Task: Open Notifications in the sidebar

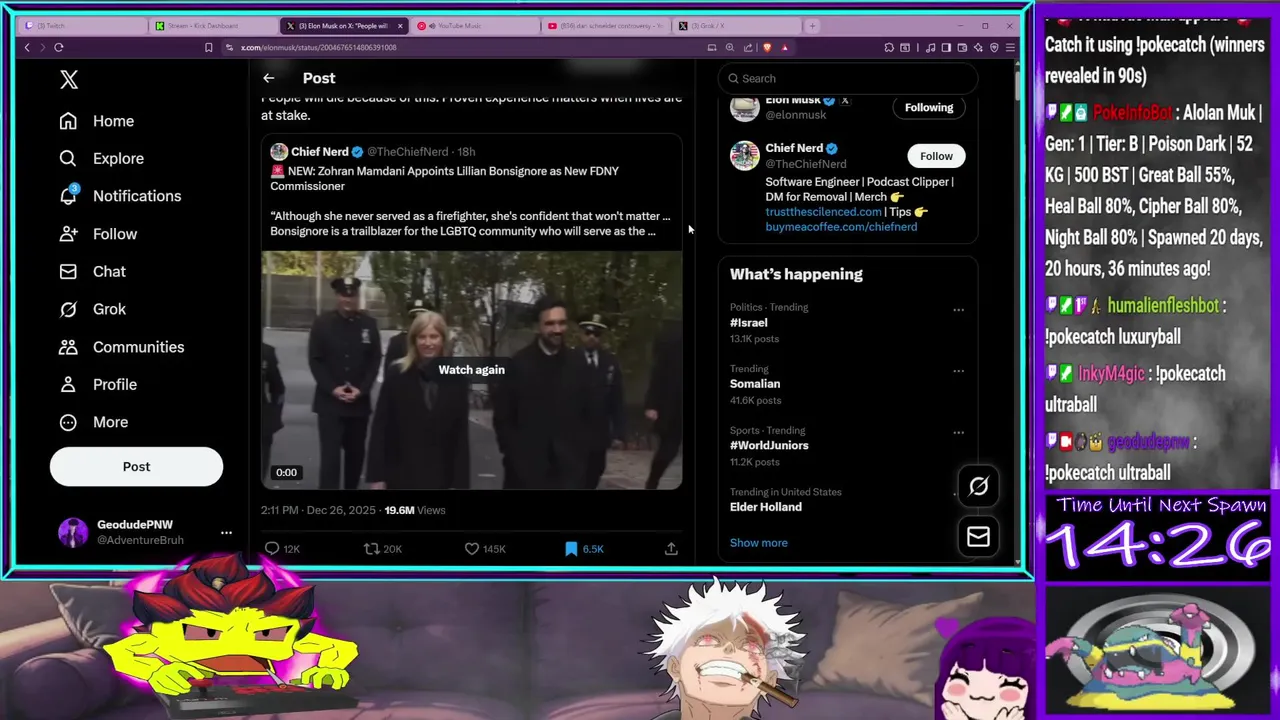Action: click(x=120, y=196)
